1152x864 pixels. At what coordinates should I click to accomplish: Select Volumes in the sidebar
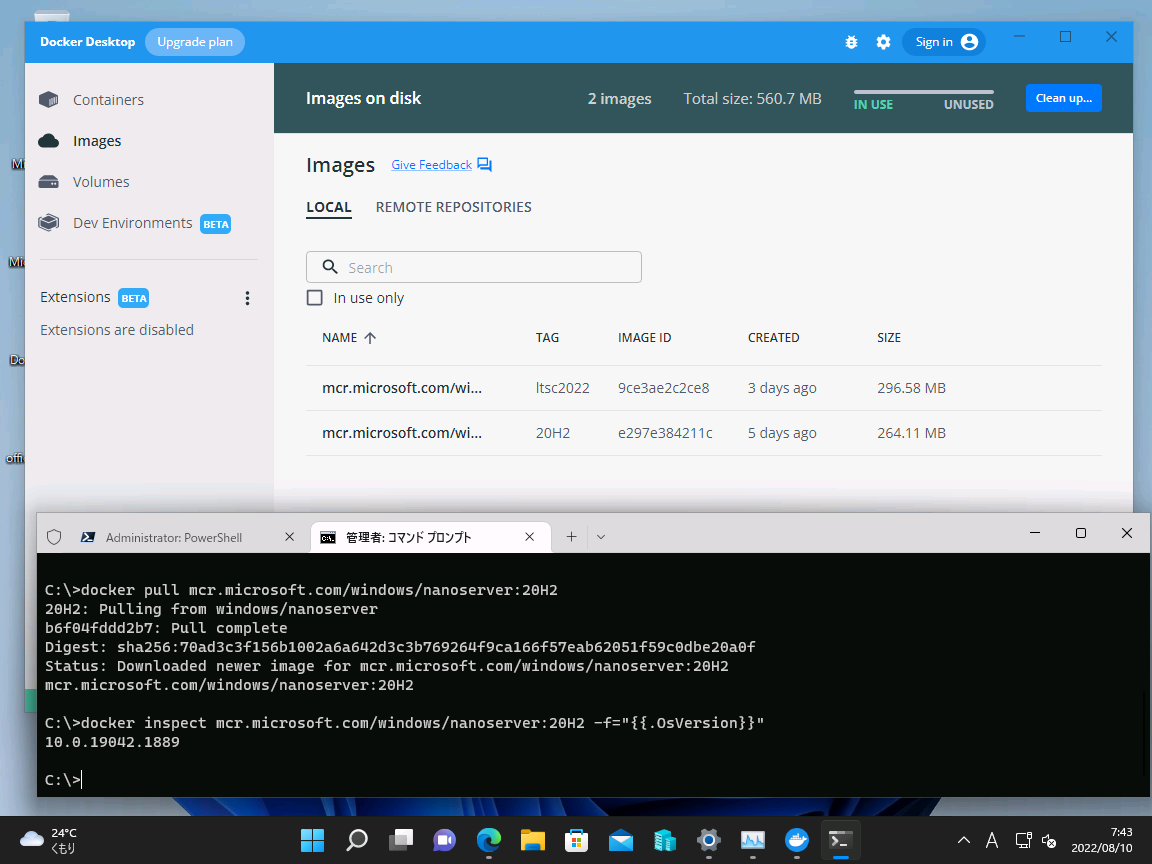101,182
